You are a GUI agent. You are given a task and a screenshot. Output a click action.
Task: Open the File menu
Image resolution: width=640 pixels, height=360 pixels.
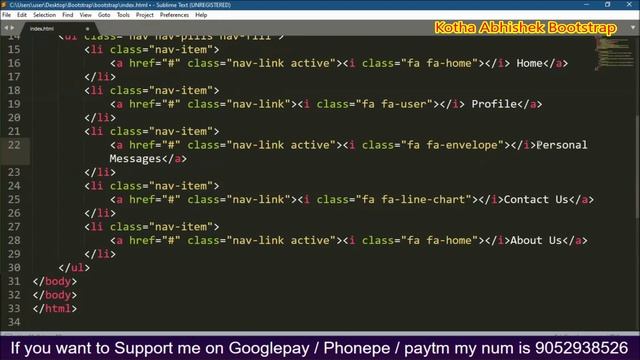tap(7, 15)
